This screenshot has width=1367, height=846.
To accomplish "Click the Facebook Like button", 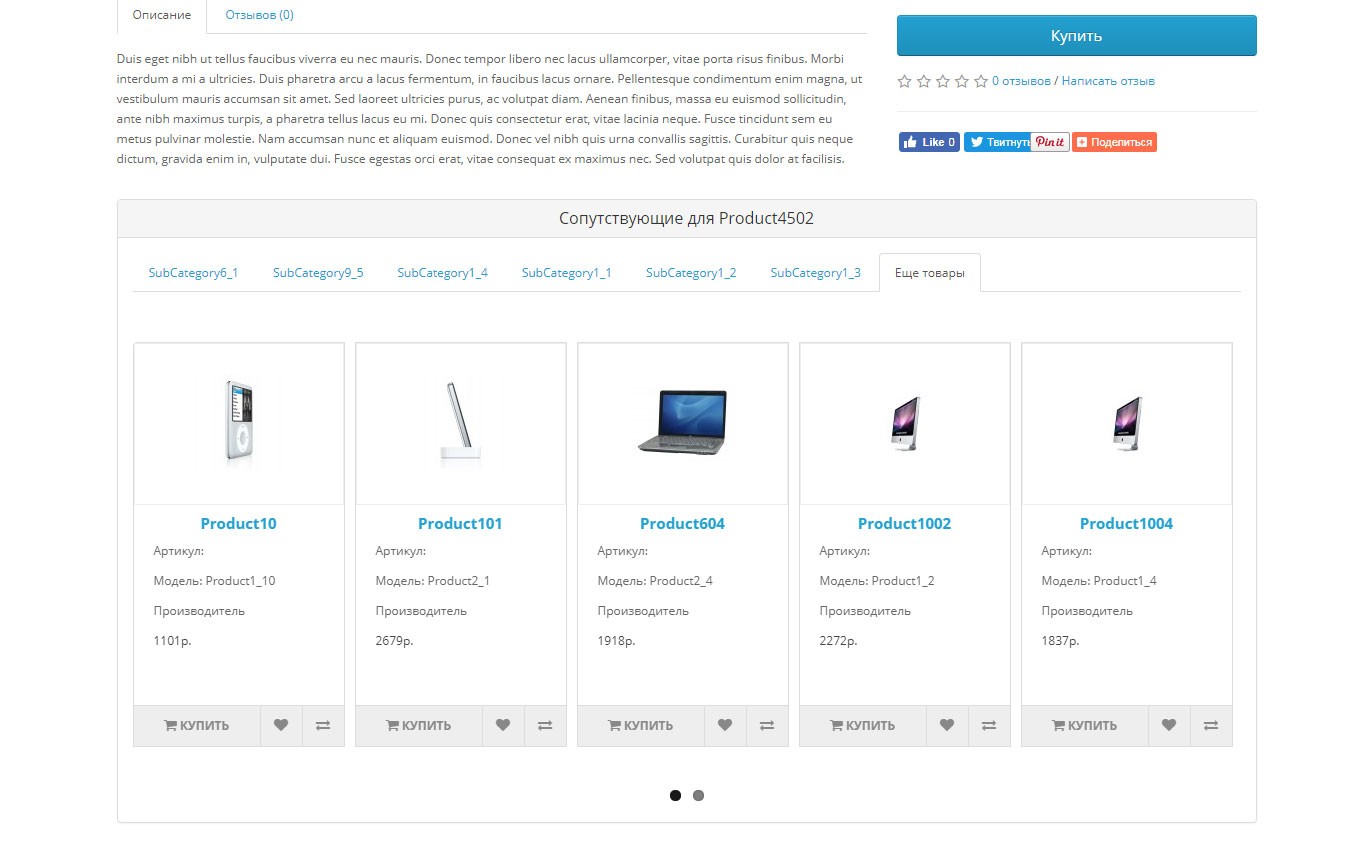I will point(929,142).
